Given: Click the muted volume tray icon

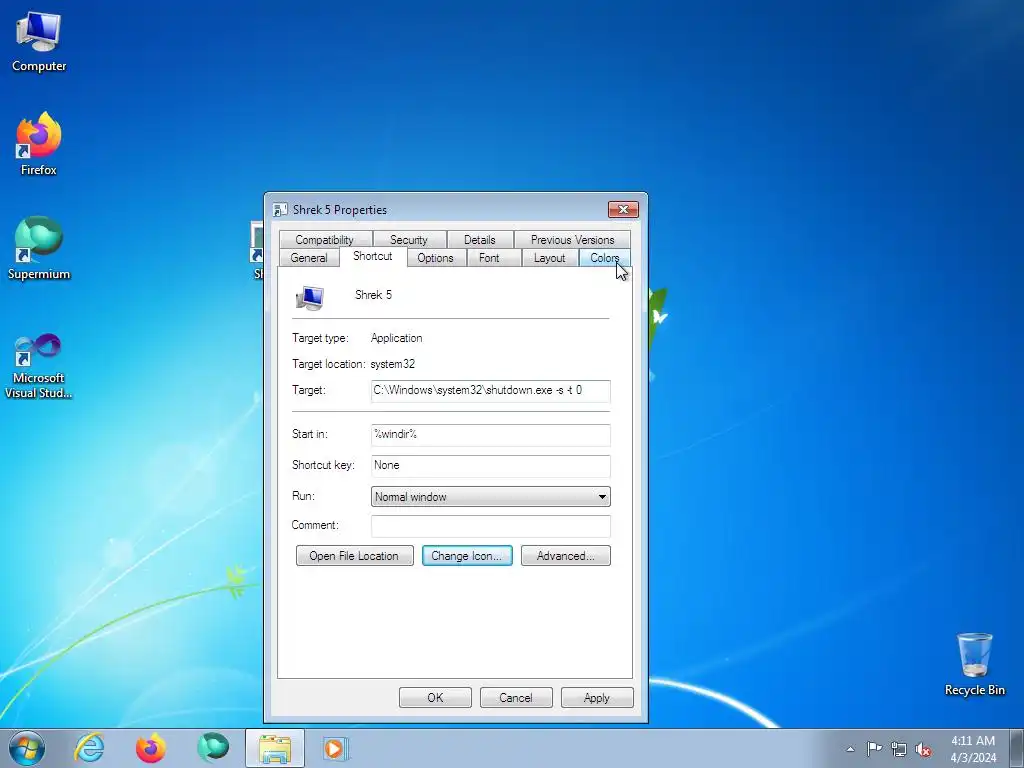Looking at the screenshot, I should [x=923, y=749].
